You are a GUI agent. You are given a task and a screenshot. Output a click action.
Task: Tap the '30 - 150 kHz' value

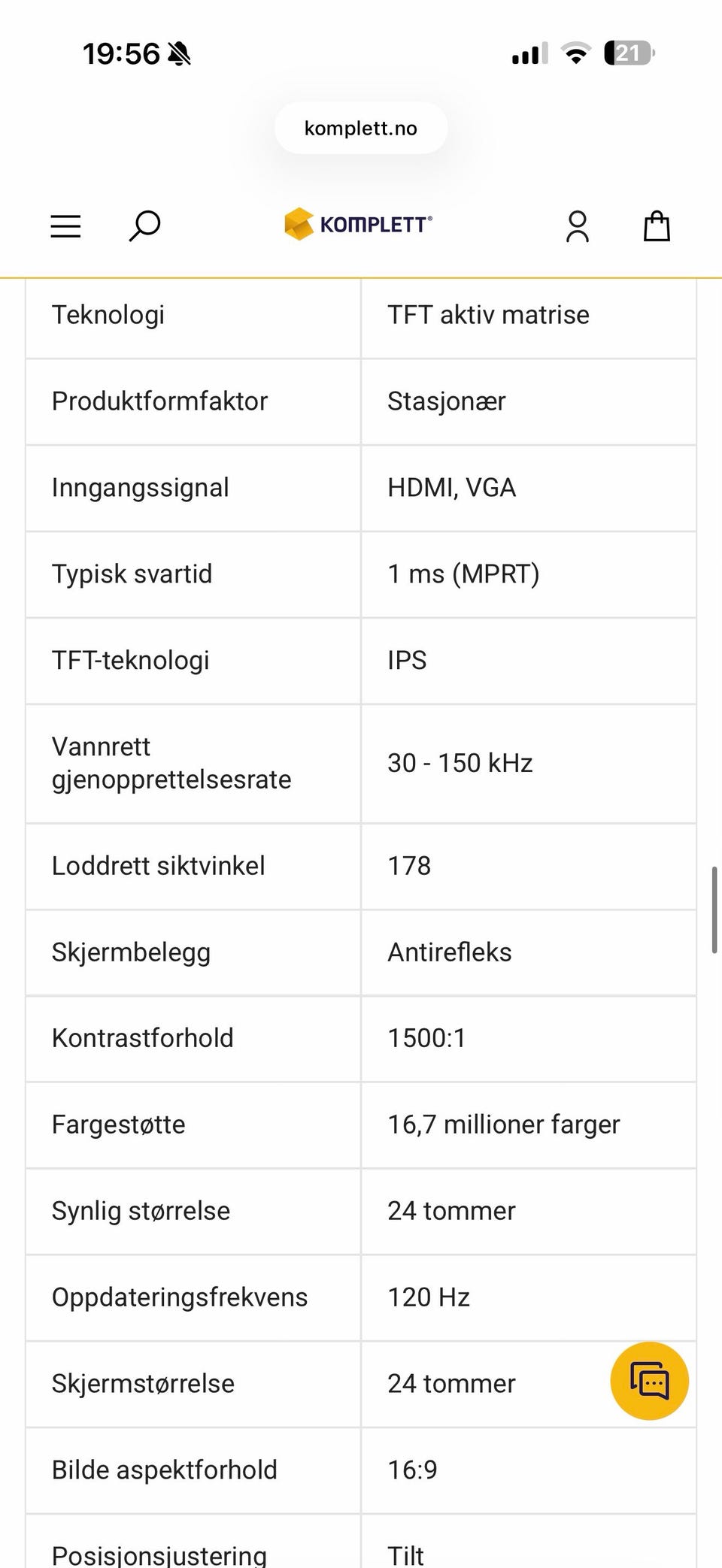coord(460,763)
